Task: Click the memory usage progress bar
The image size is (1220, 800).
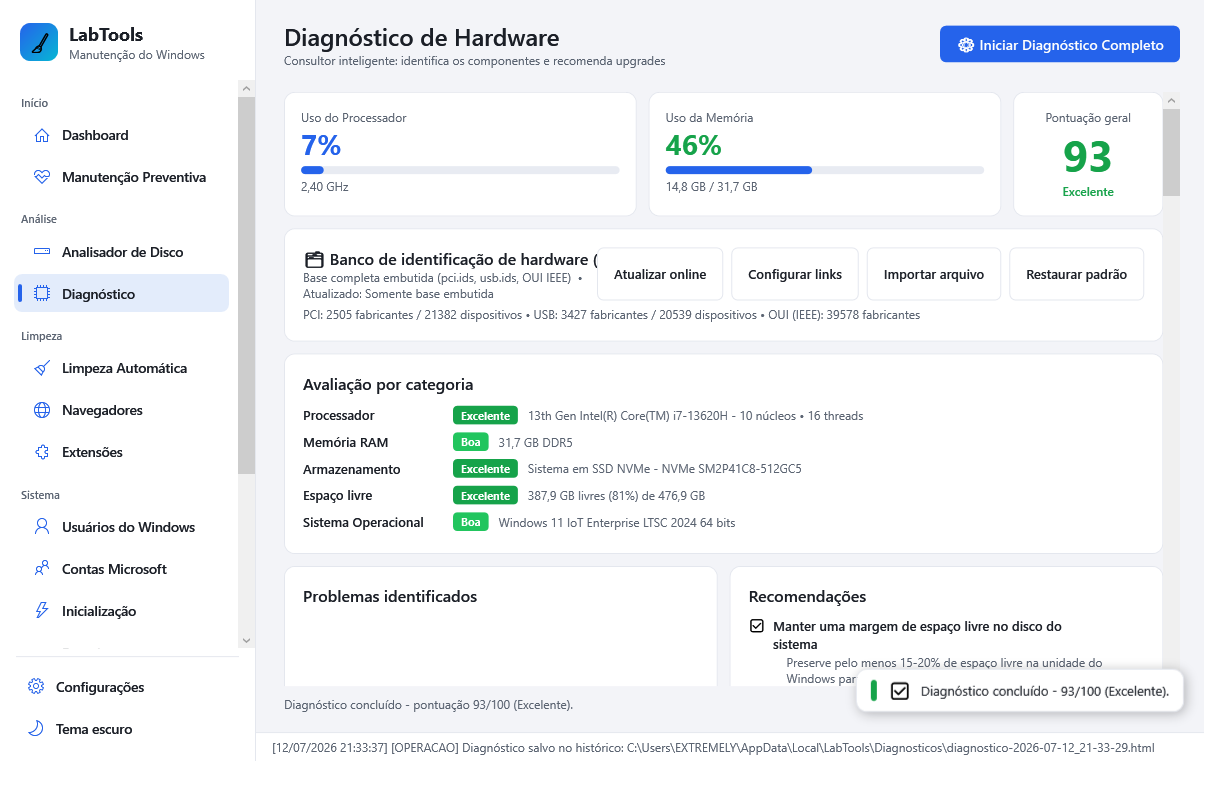Action: [x=825, y=170]
